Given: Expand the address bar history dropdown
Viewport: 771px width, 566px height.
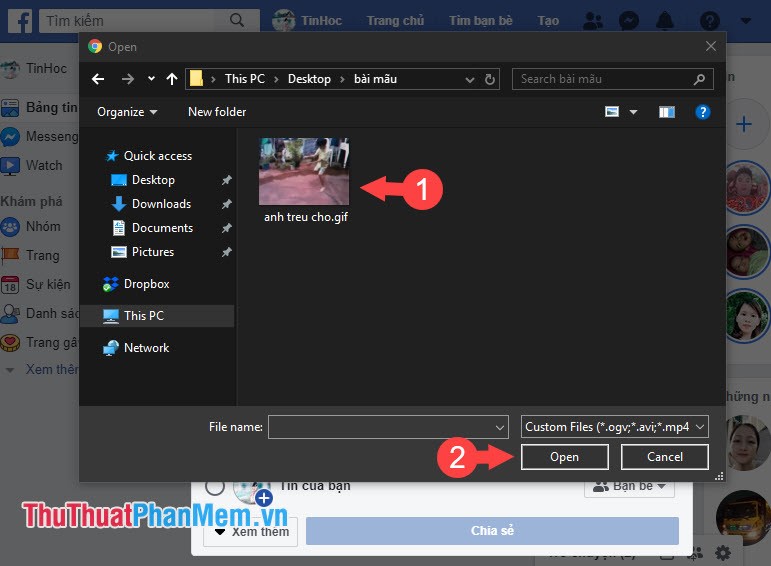Looking at the screenshot, I should [x=470, y=80].
